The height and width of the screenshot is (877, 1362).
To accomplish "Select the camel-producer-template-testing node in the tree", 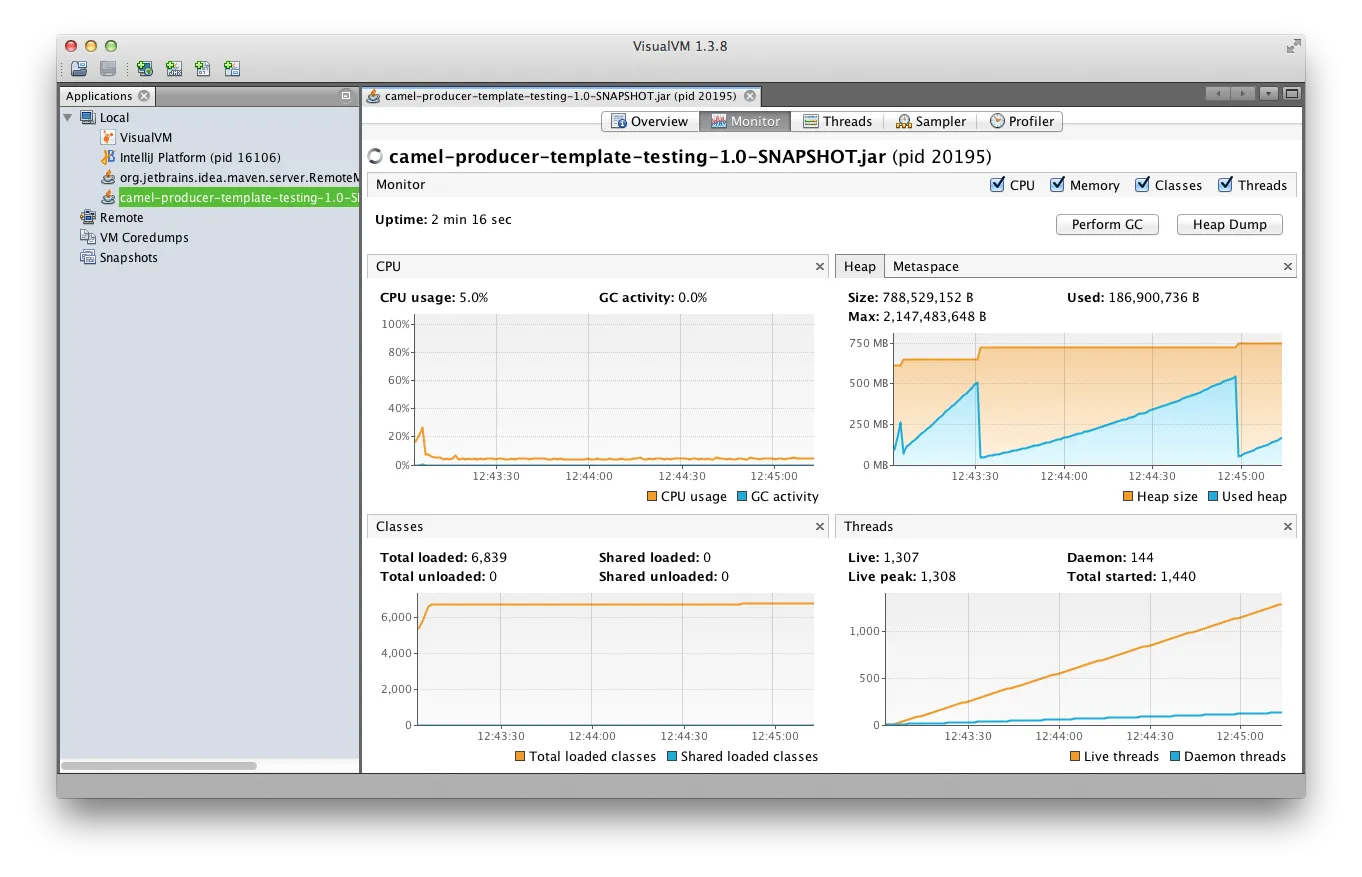I will pos(239,197).
